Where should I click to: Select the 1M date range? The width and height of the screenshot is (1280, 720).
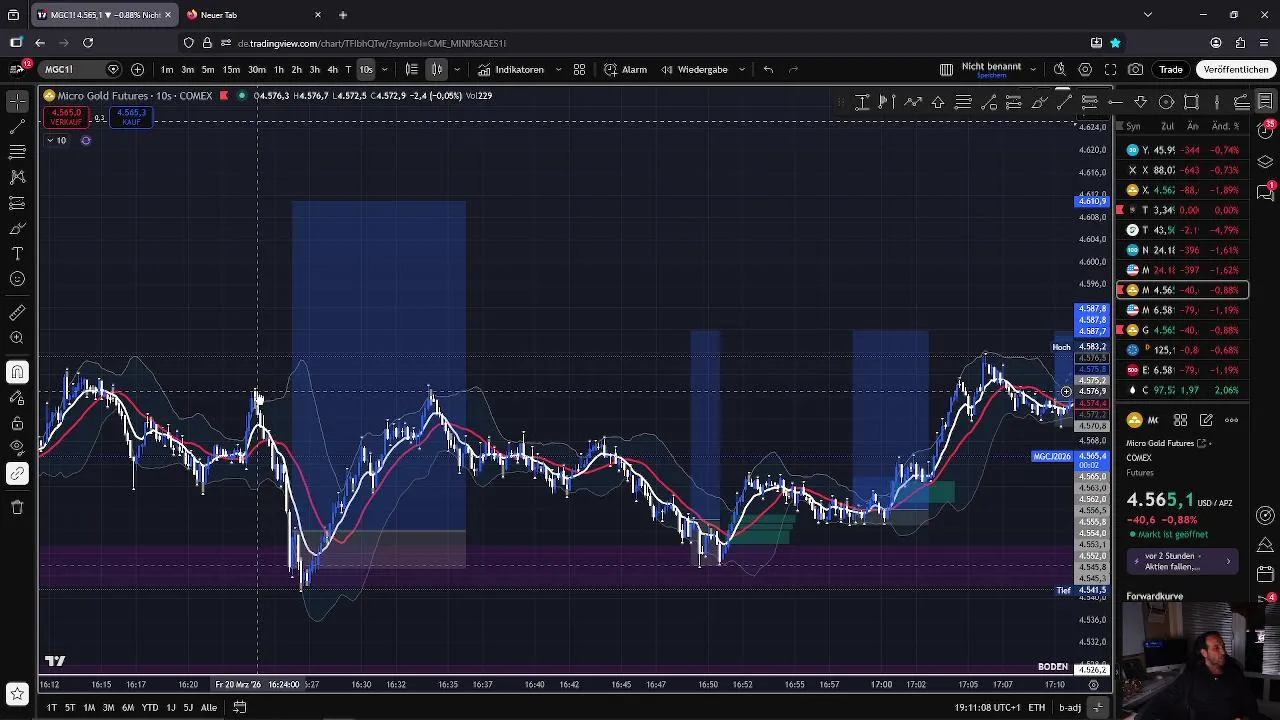89,707
